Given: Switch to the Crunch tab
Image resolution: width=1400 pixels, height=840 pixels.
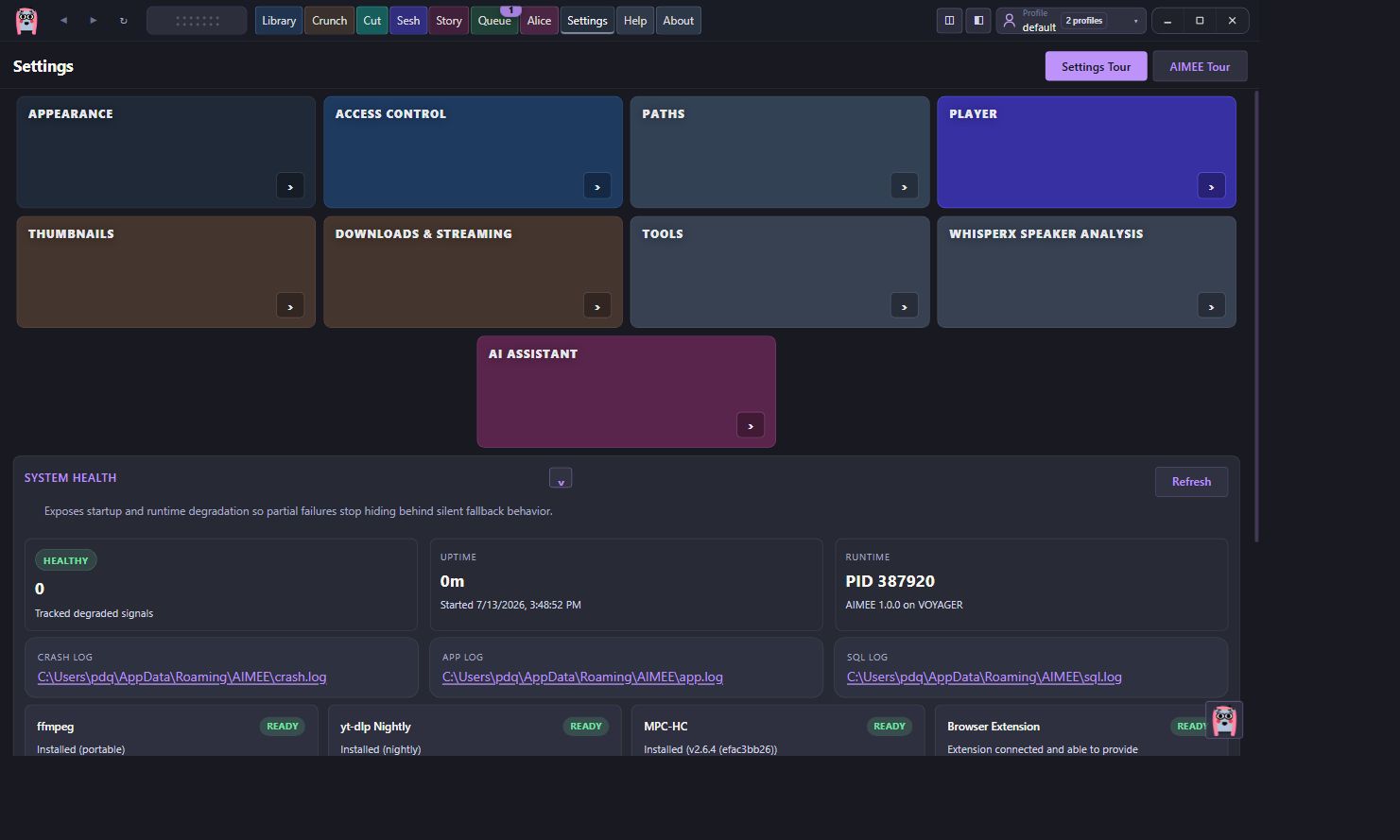Looking at the screenshot, I should pyautogui.click(x=330, y=21).
